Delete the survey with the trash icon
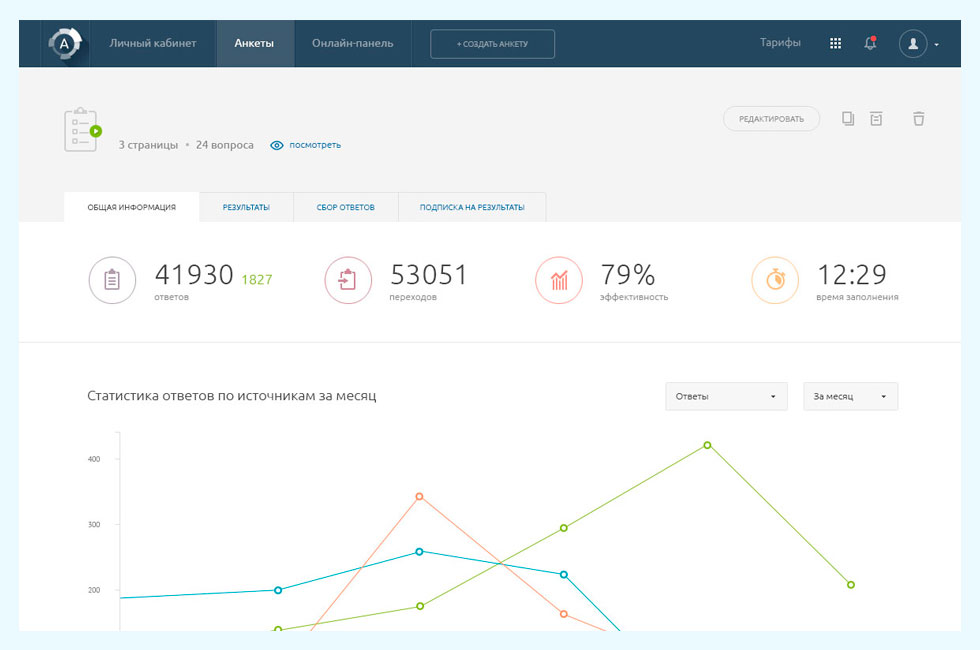Image resolution: width=980 pixels, height=650 pixels. pyautogui.click(x=918, y=119)
